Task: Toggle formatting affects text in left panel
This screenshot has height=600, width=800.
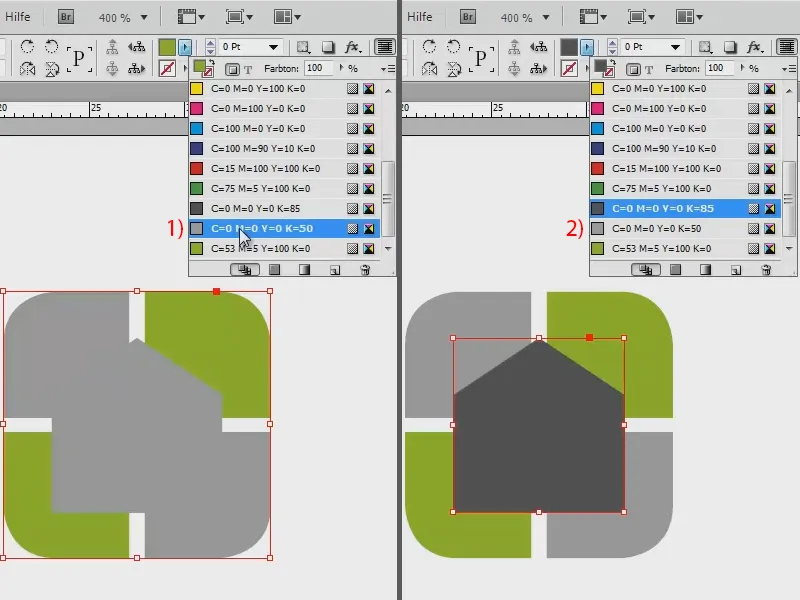Action: click(x=248, y=69)
